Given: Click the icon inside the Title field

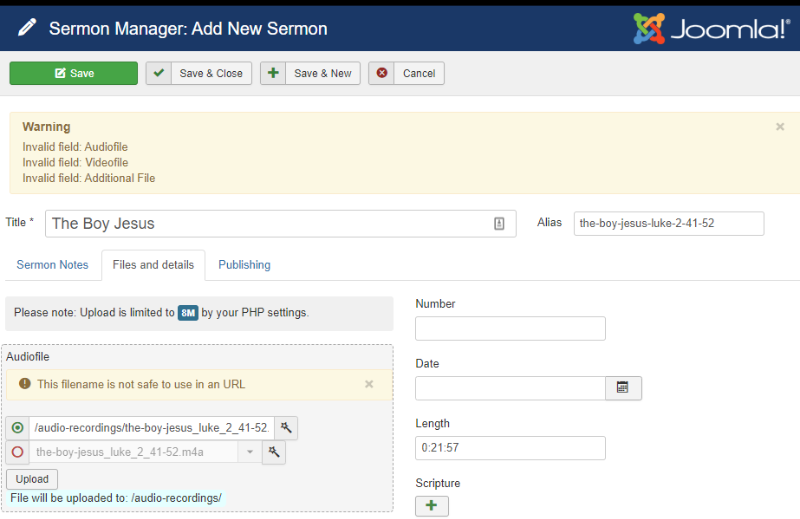Looking at the screenshot, I should pyautogui.click(x=499, y=224).
